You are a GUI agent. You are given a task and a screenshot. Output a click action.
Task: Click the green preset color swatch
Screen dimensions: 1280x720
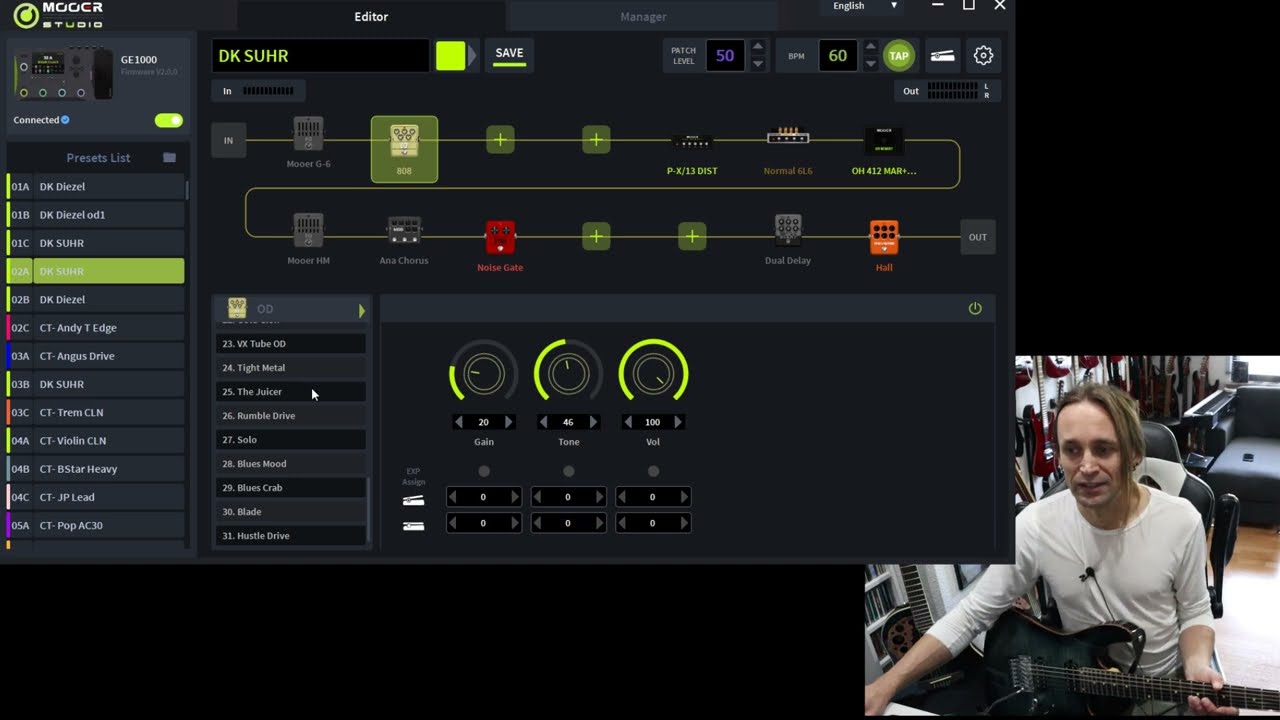pos(451,56)
